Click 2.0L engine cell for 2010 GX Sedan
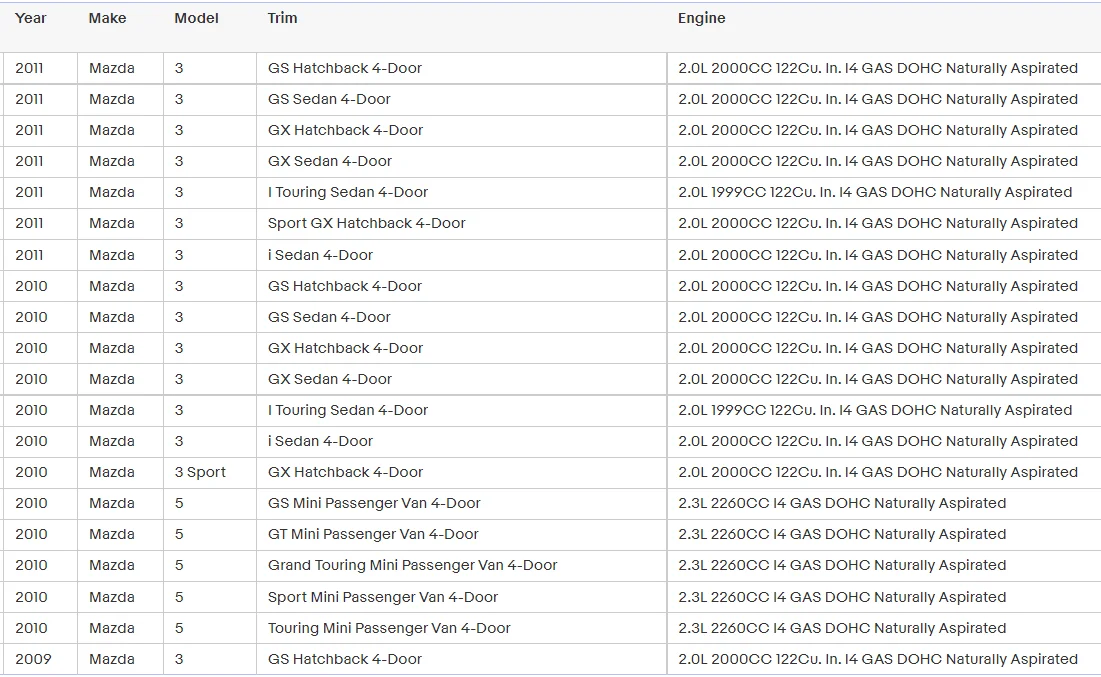This screenshot has height=677, width=1101. pyautogui.click(x=884, y=379)
